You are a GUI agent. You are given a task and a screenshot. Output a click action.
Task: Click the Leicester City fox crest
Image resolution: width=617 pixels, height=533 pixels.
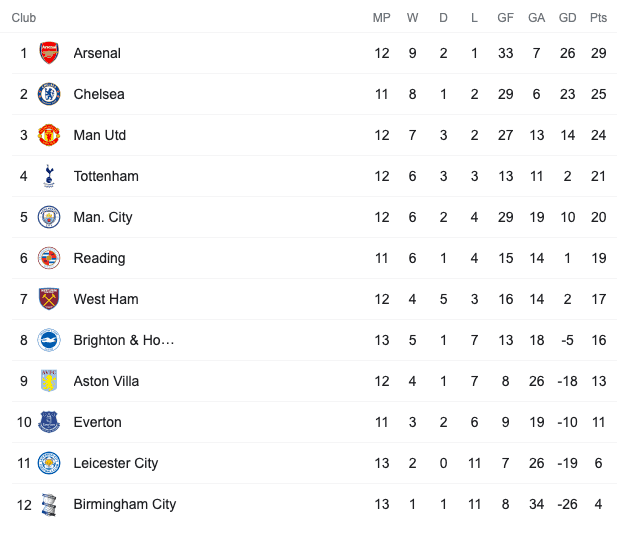point(49,463)
